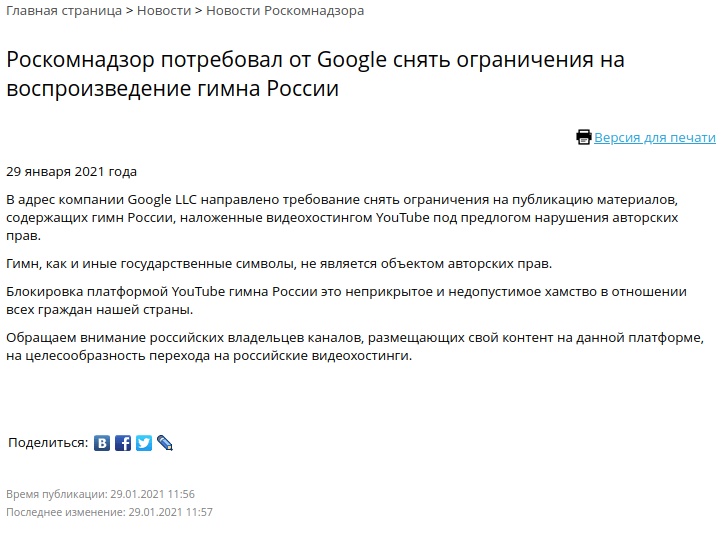Screen dimensions: 725x539
Task: Go to 'Главная страница' in breadcrumbs
Action: [x=62, y=11]
